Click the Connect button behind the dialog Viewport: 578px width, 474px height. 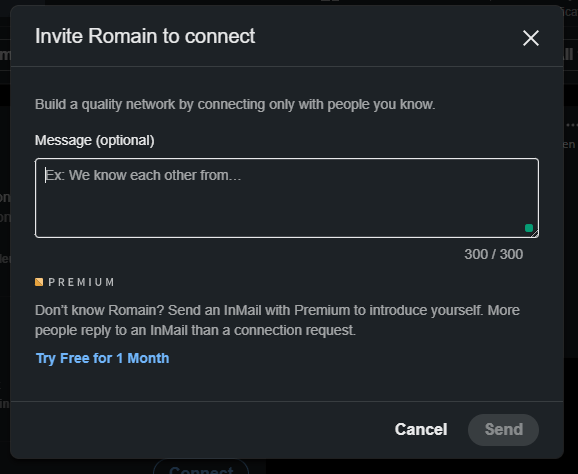(201, 468)
